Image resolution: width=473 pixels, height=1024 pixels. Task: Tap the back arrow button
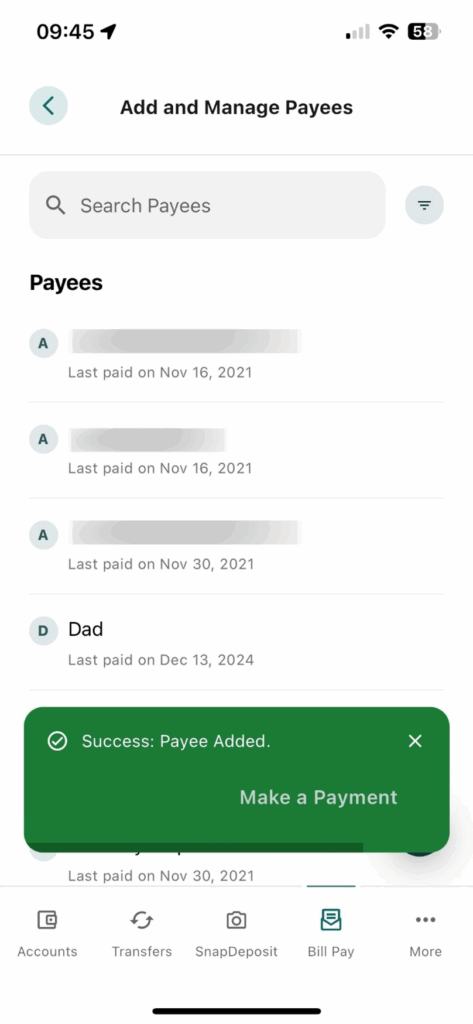(48, 106)
